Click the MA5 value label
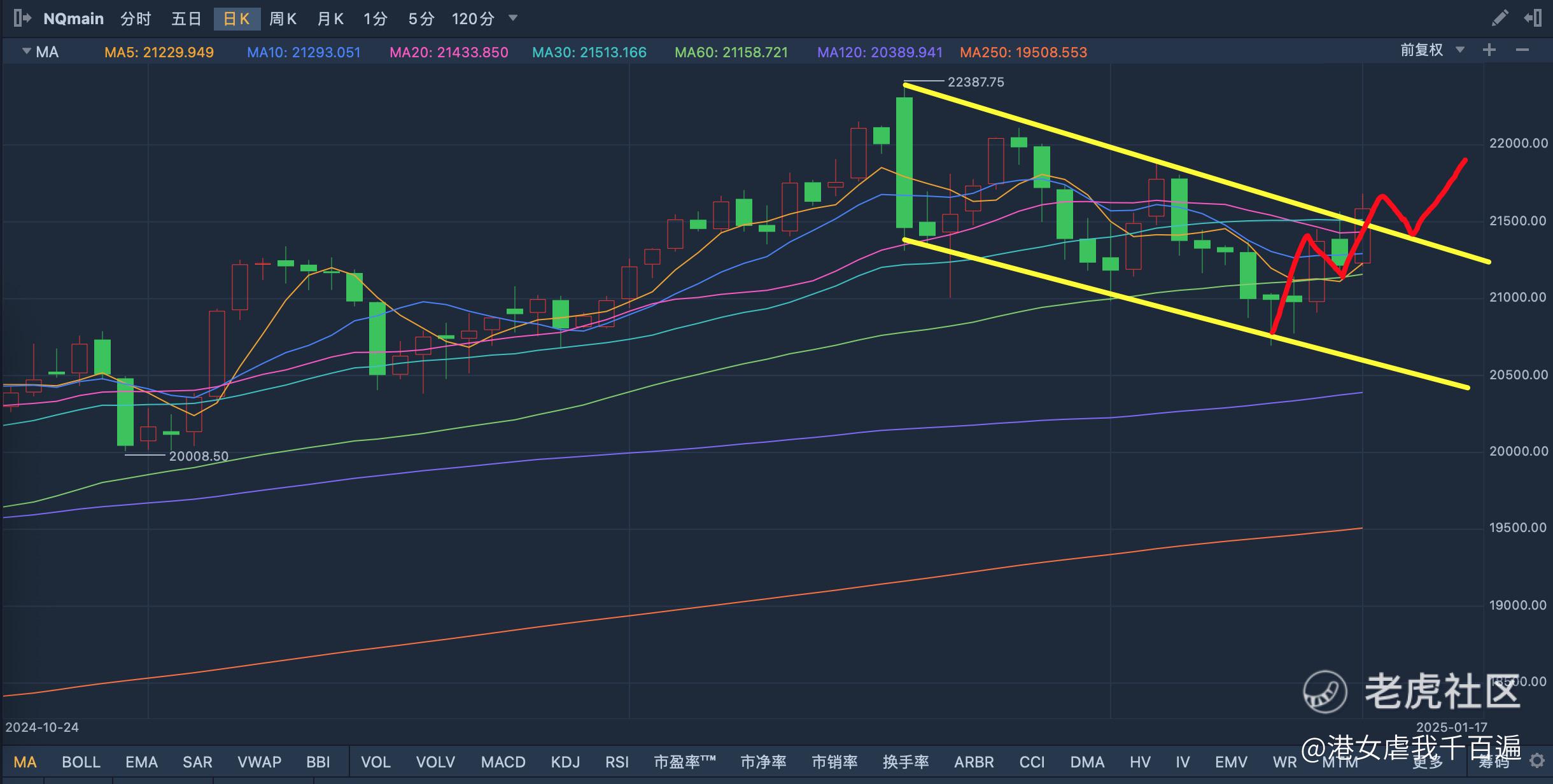Screen dimensions: 1553x784 coord(159,52)
